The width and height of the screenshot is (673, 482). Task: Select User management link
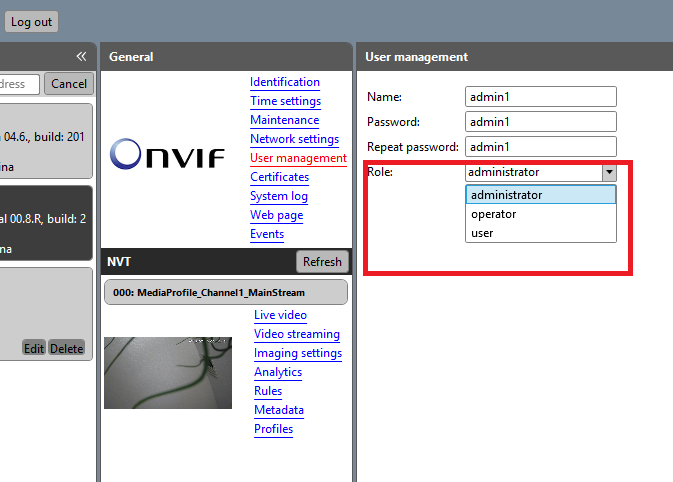[298, 158]
